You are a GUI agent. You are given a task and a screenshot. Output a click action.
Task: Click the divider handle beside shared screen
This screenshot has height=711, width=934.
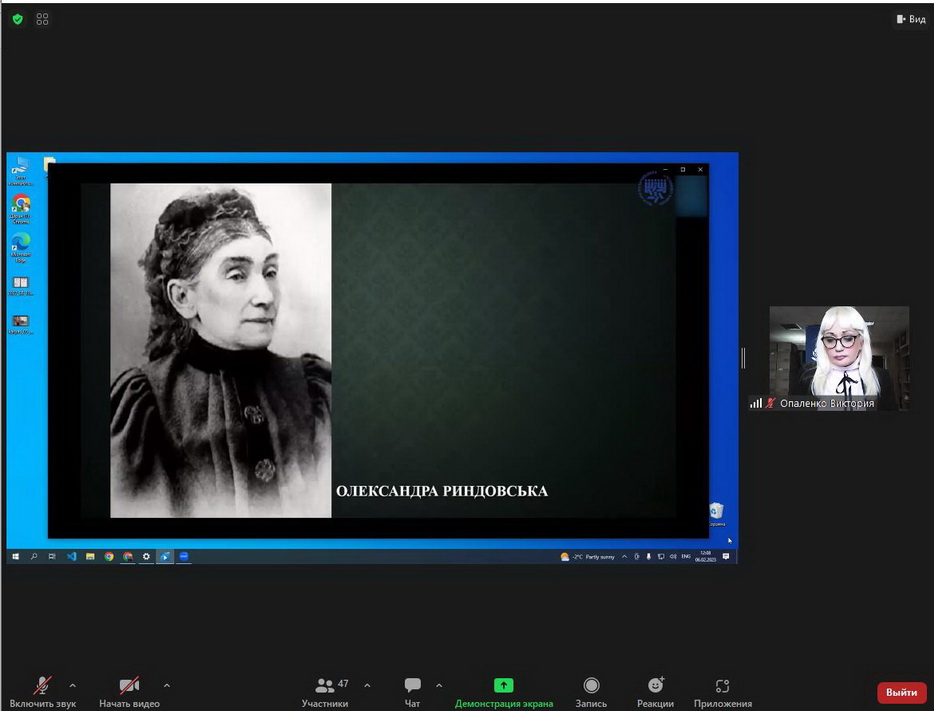point(743,357)
